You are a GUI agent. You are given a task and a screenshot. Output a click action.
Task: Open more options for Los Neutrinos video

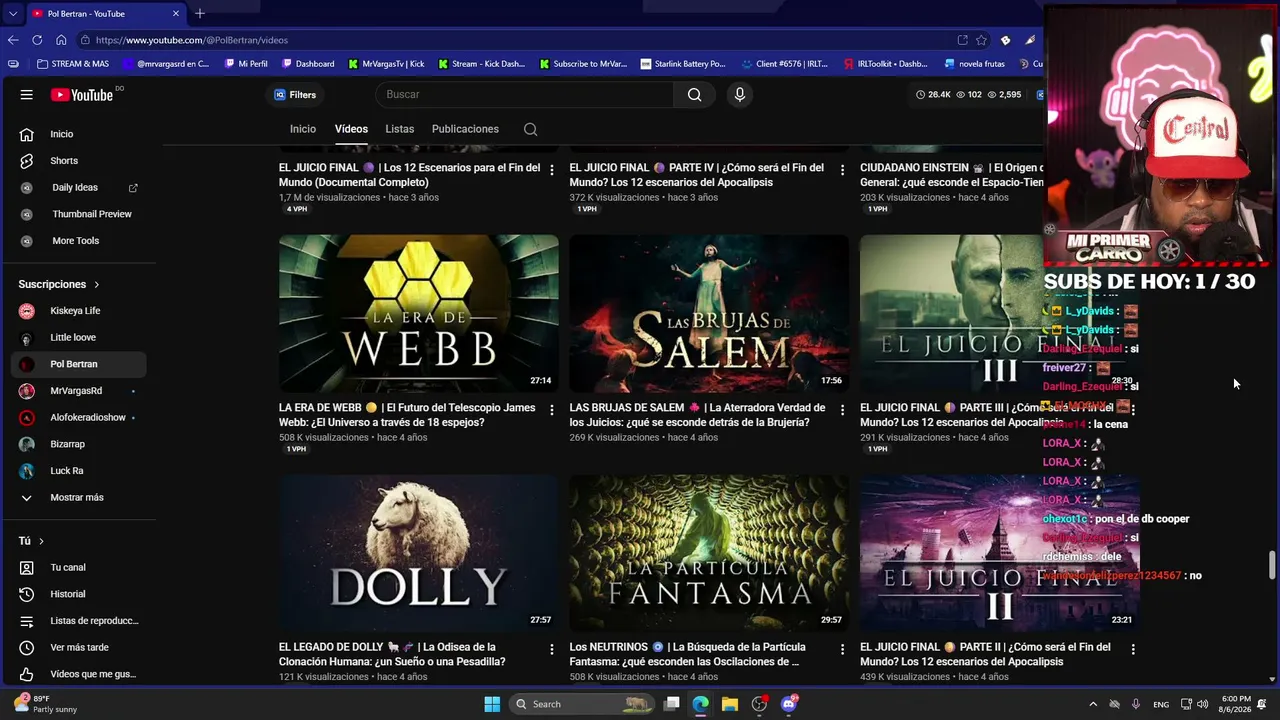point(842,649)
